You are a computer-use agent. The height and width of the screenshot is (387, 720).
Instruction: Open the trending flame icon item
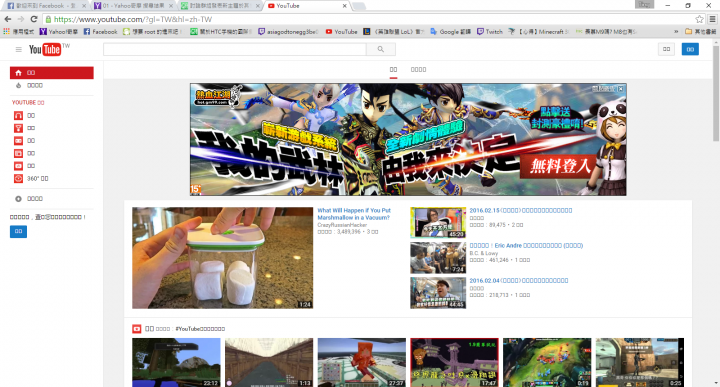coord(18,85)
